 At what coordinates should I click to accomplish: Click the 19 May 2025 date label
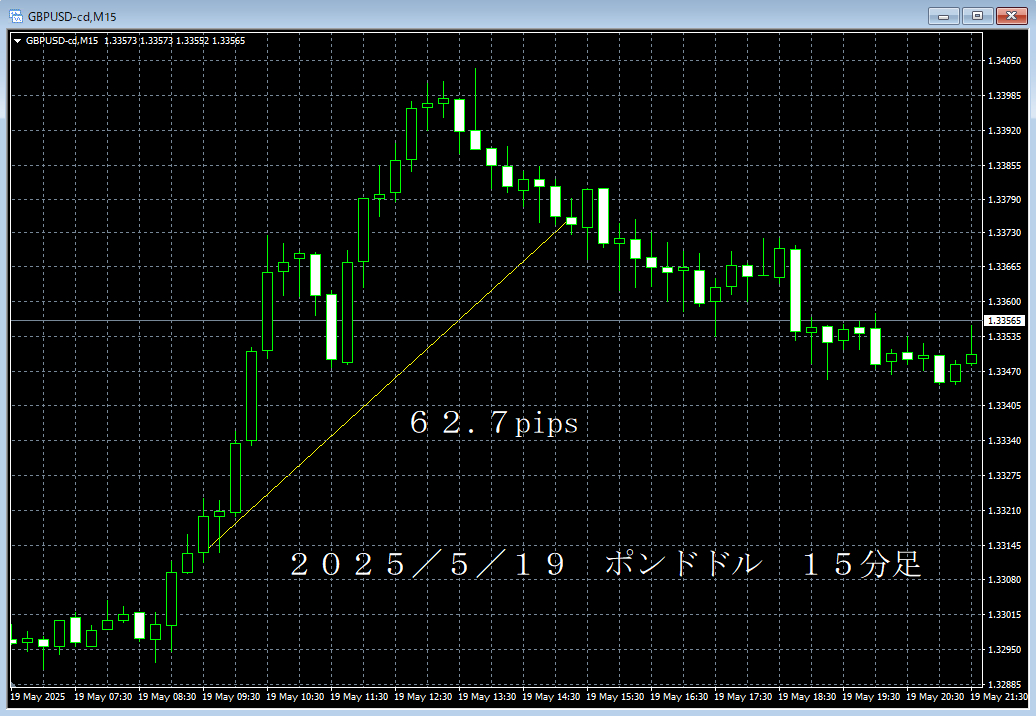click(x=36, y=696)
